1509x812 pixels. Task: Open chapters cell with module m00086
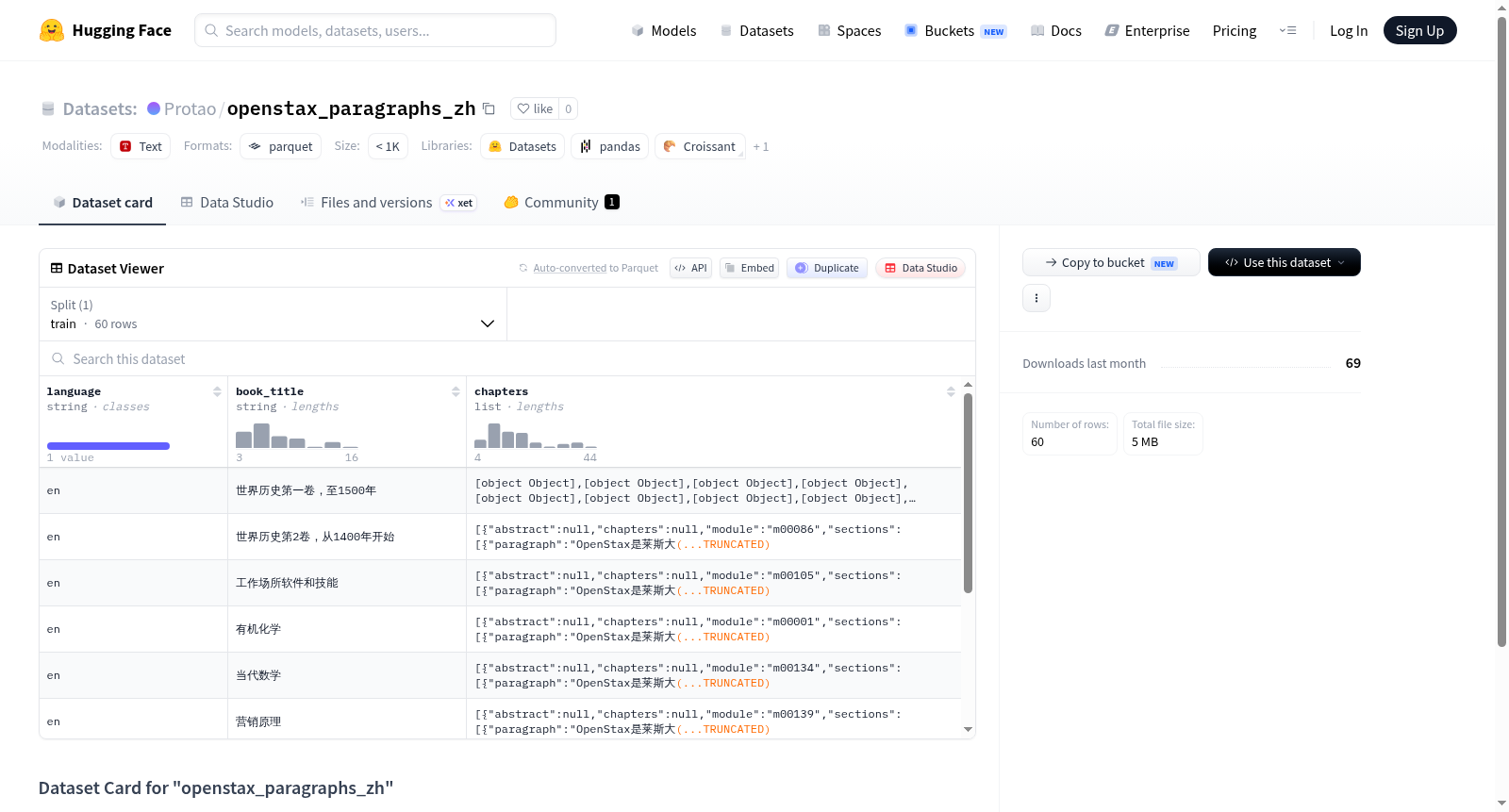click(714, 537)
